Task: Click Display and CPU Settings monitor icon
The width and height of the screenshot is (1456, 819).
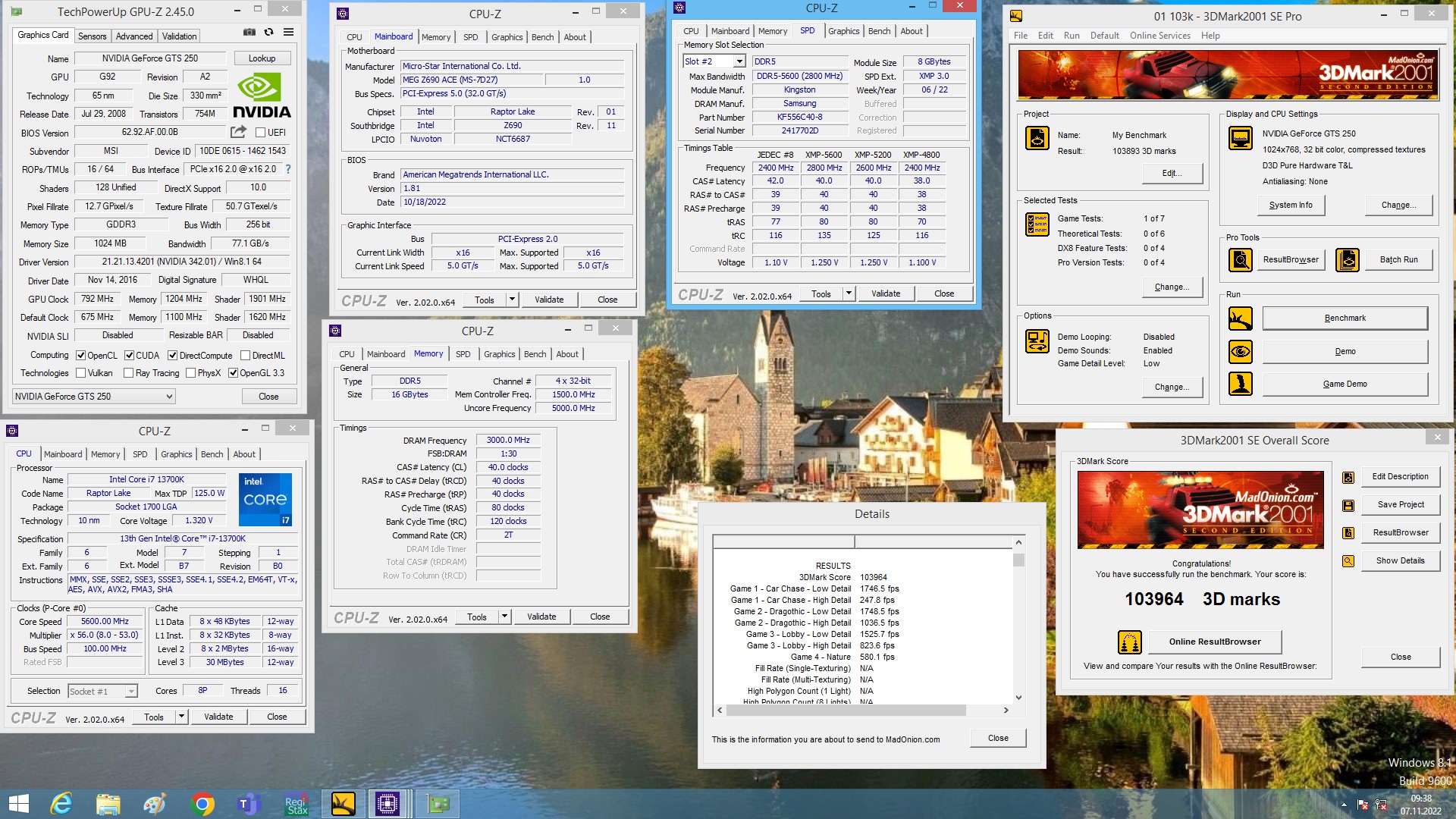Action: click(1241, 138)
